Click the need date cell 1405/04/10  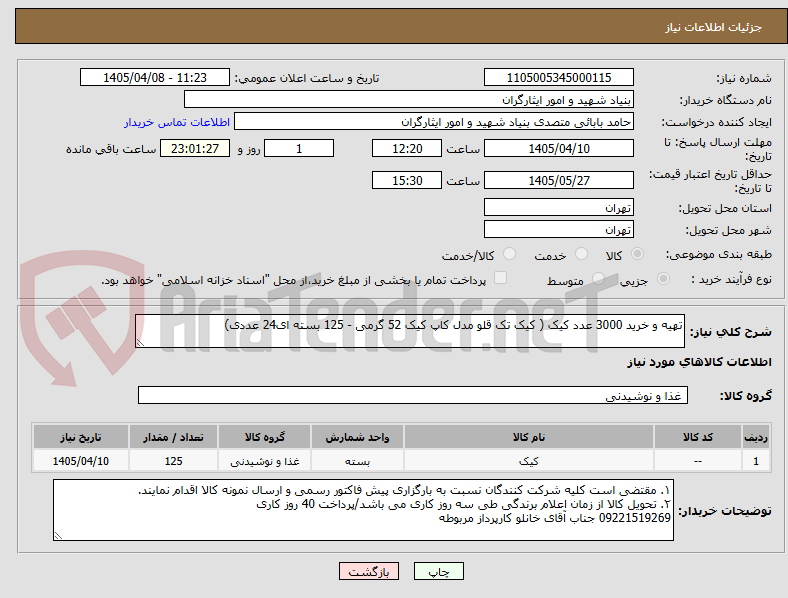(81, 461)
